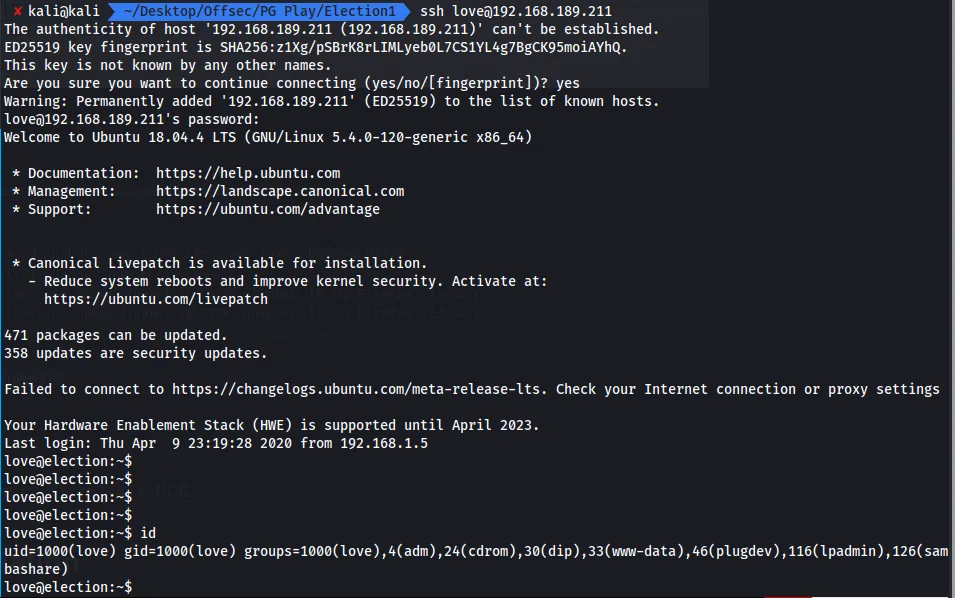955x598 pixels.
Task: Click the changelogs.ubuntu.com meta-release-lts URL
Action: 357,389
